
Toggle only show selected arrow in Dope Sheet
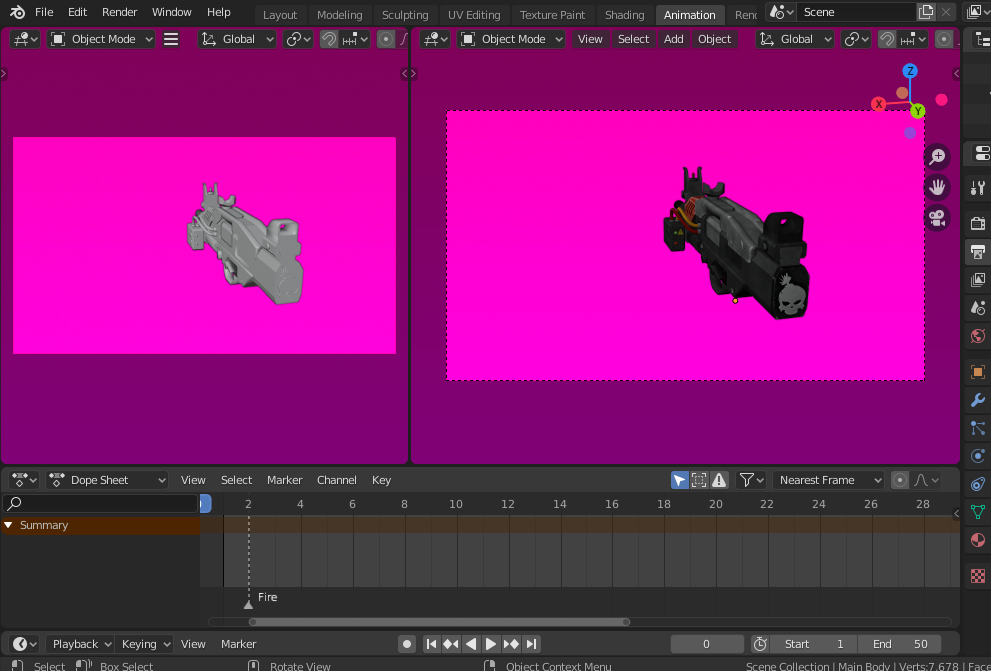679,480
